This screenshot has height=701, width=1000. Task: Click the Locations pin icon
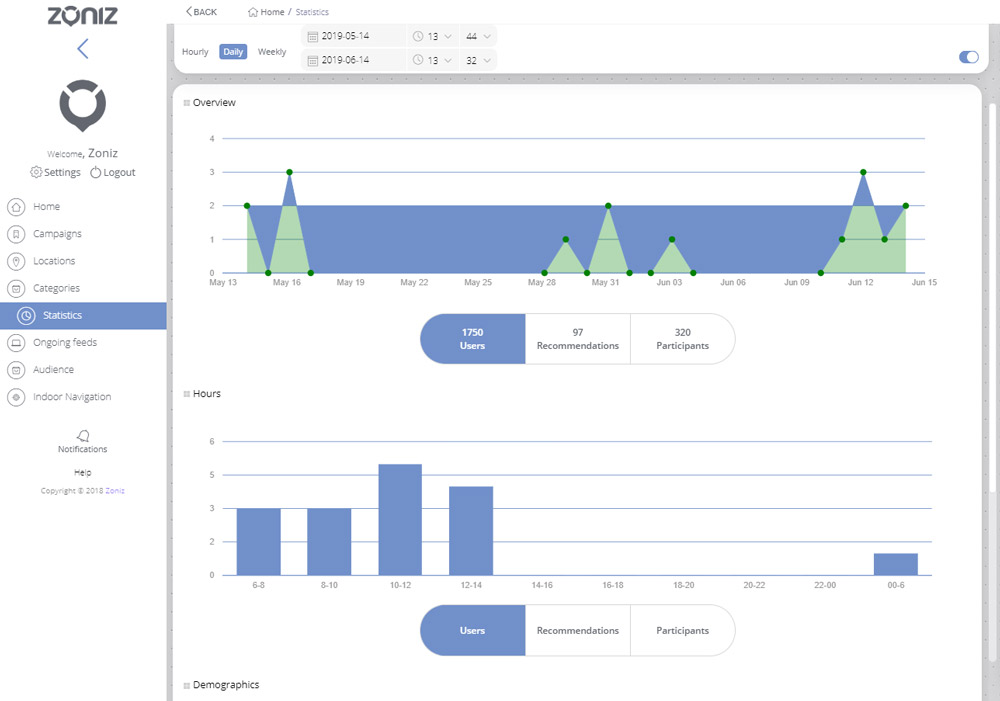point(15,261)
